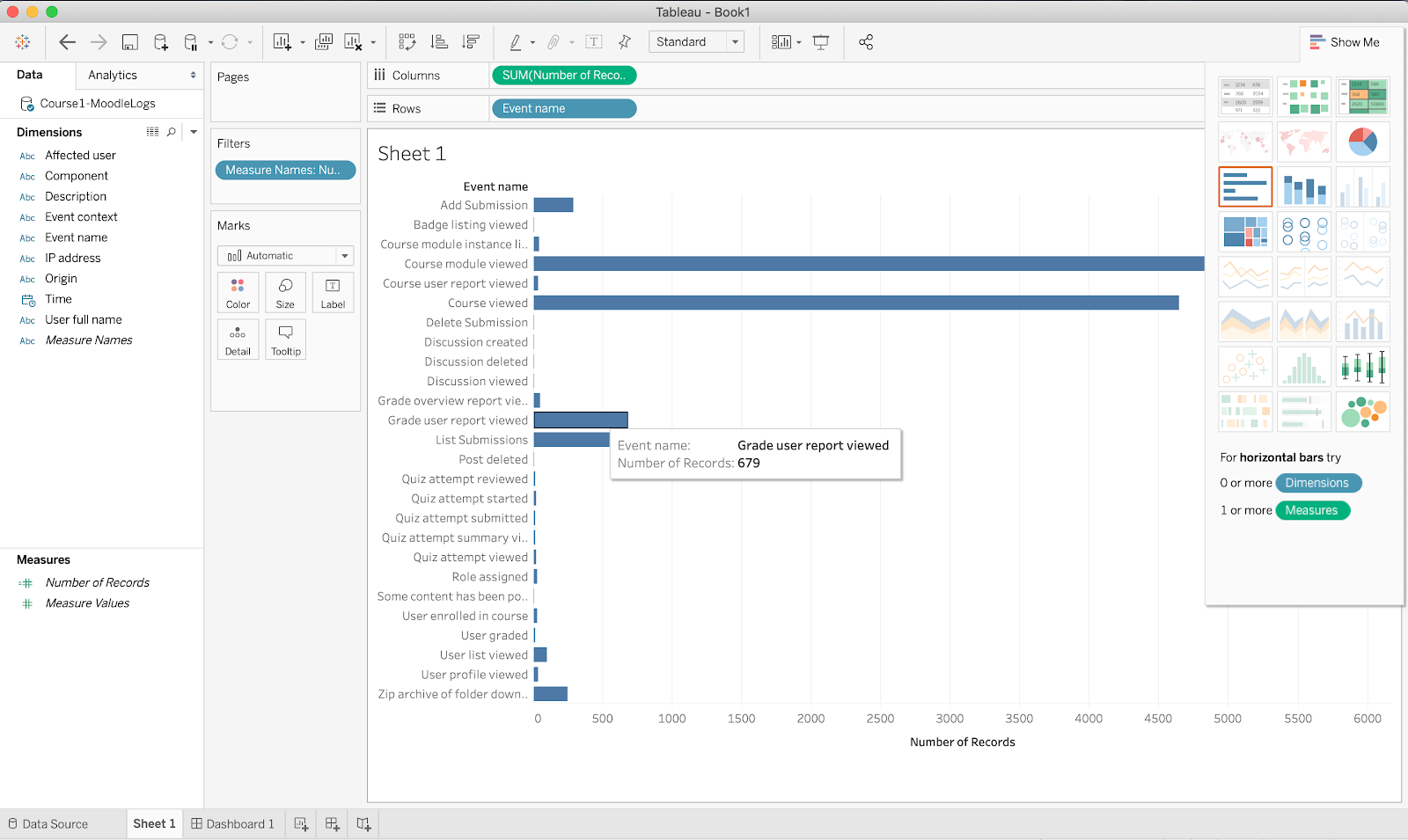
Task: Choose treemap in Show Me
Action: 1245,231
